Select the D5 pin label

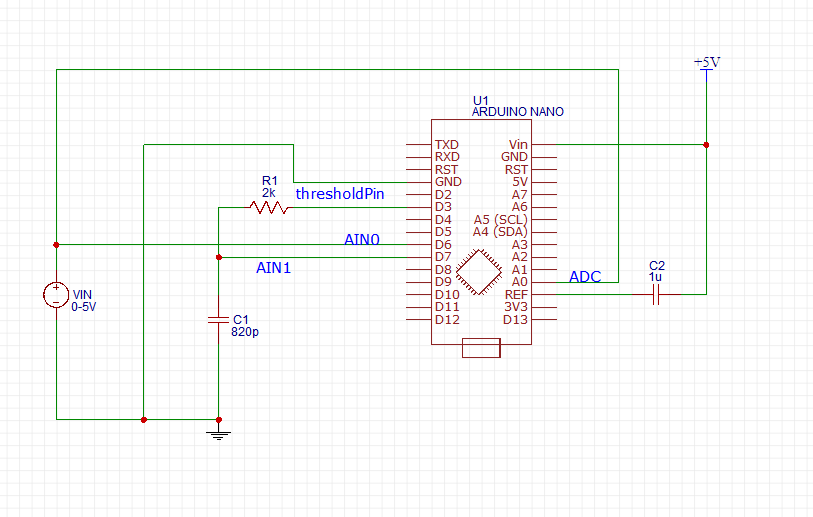click(x=443, y=232)
